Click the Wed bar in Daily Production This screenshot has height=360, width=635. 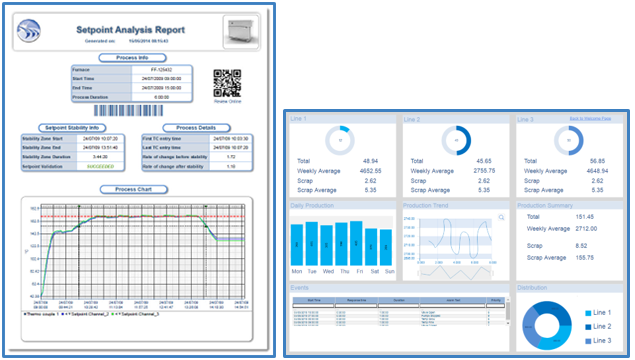(327, 245)
